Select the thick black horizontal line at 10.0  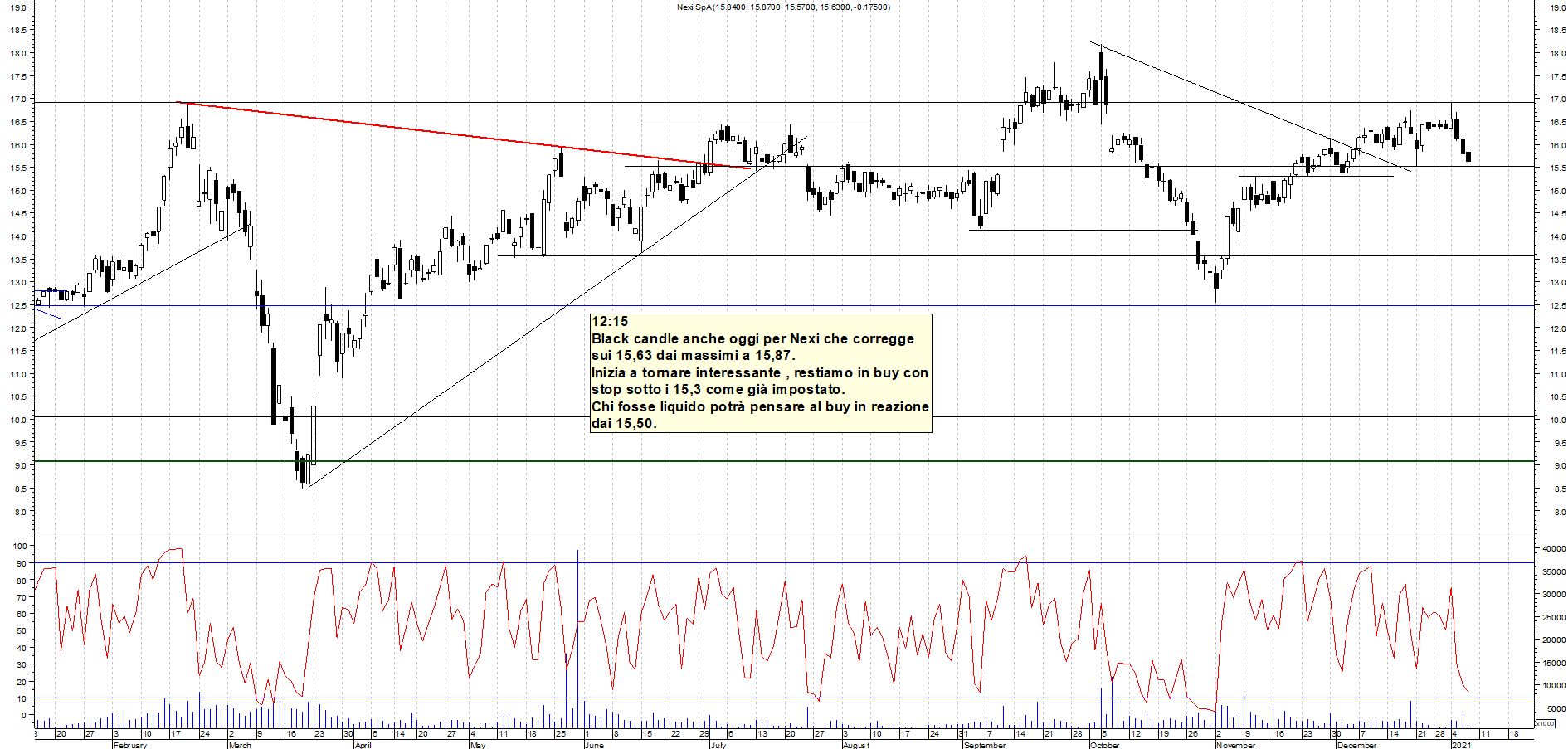tap(784, 416)
